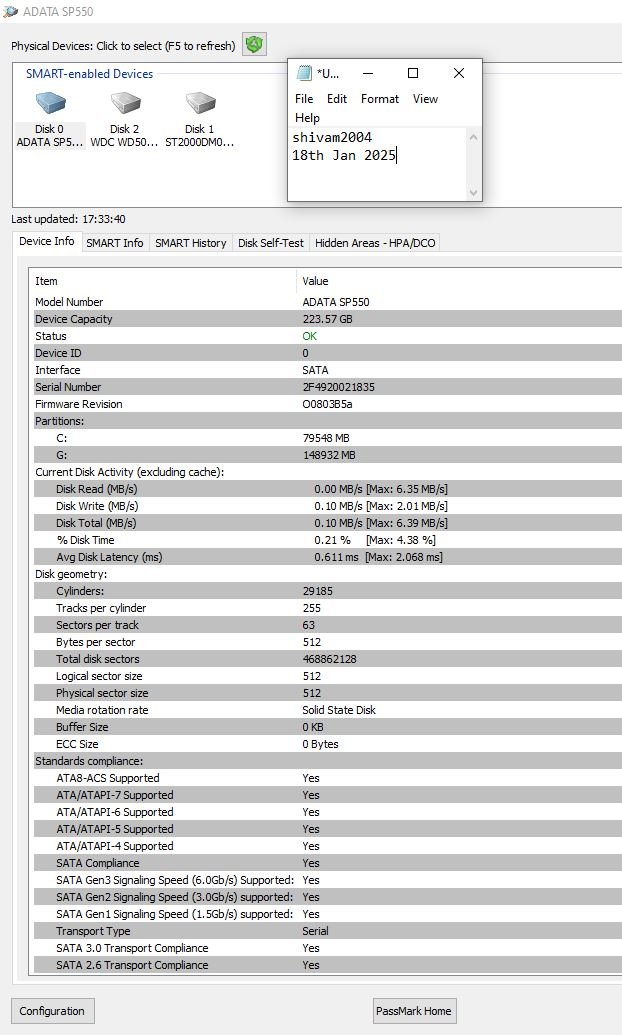Select Disk 2 WDC drive icon
Viewport: 622px width, 1035px height.
point(125,104)
